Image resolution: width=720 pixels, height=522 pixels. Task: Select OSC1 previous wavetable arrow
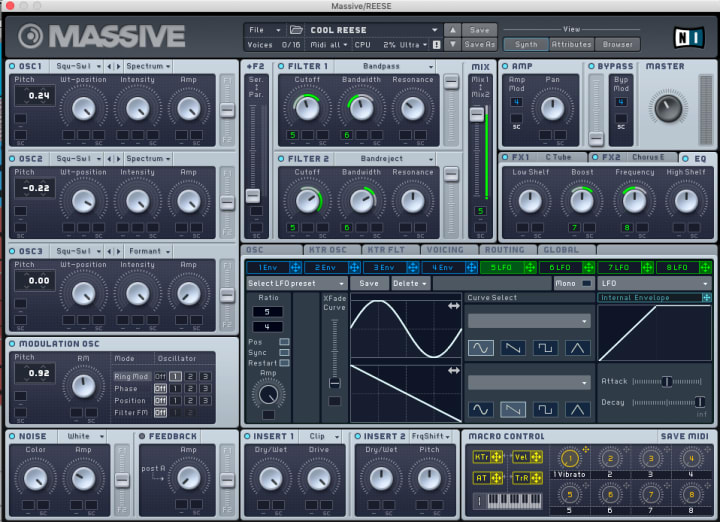(109, 67)
